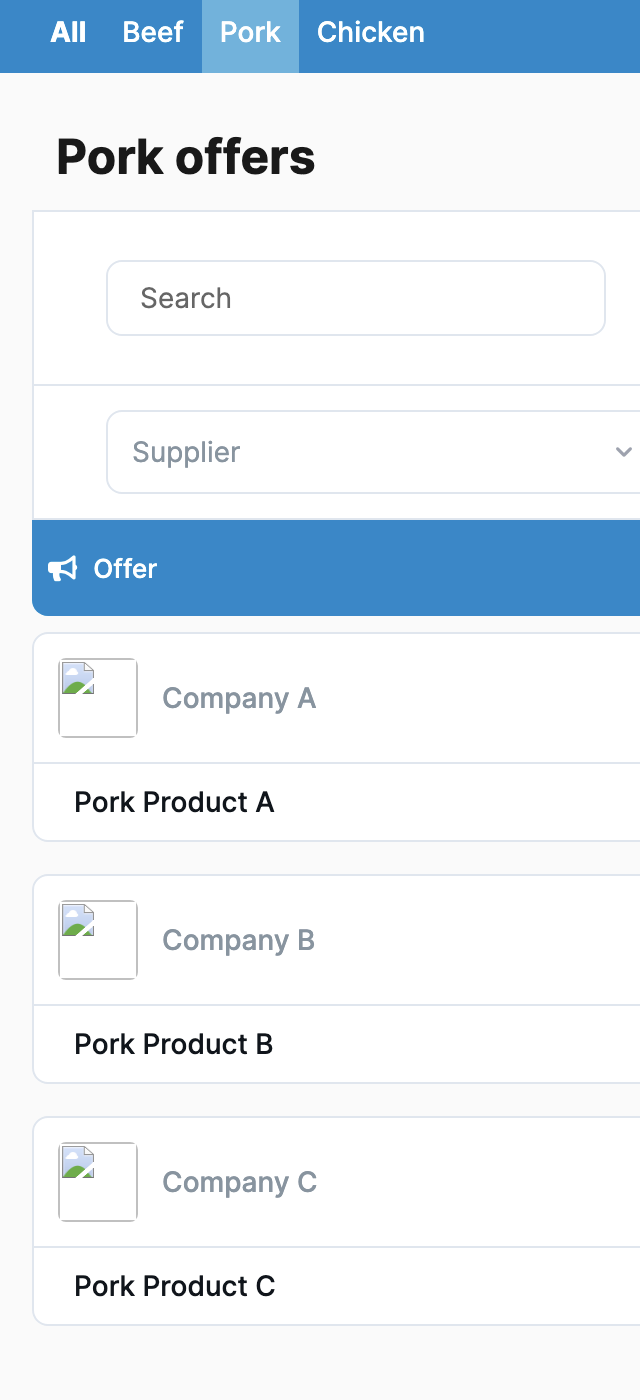Screen dimensions: 640x1400
Task: Select the Pork tab
Action: point(250,32)
